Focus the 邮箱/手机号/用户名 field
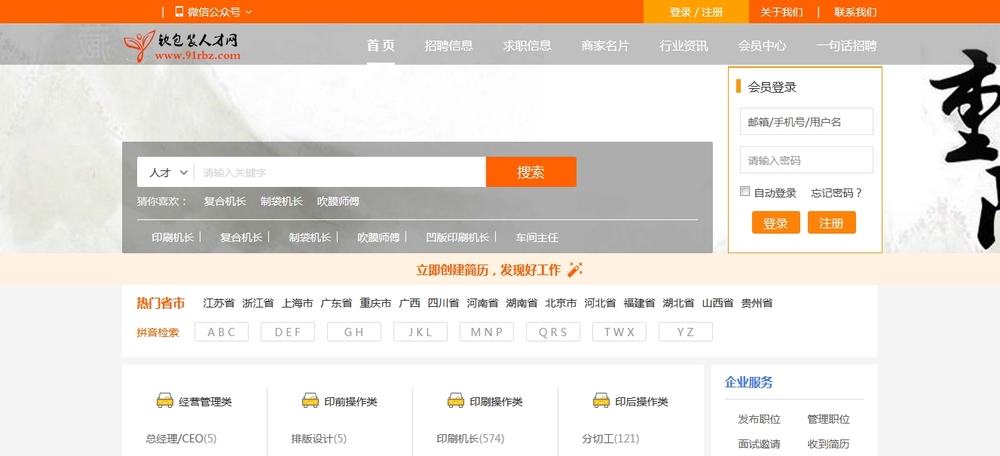The image size is (1000, 456). pos(806,122)
